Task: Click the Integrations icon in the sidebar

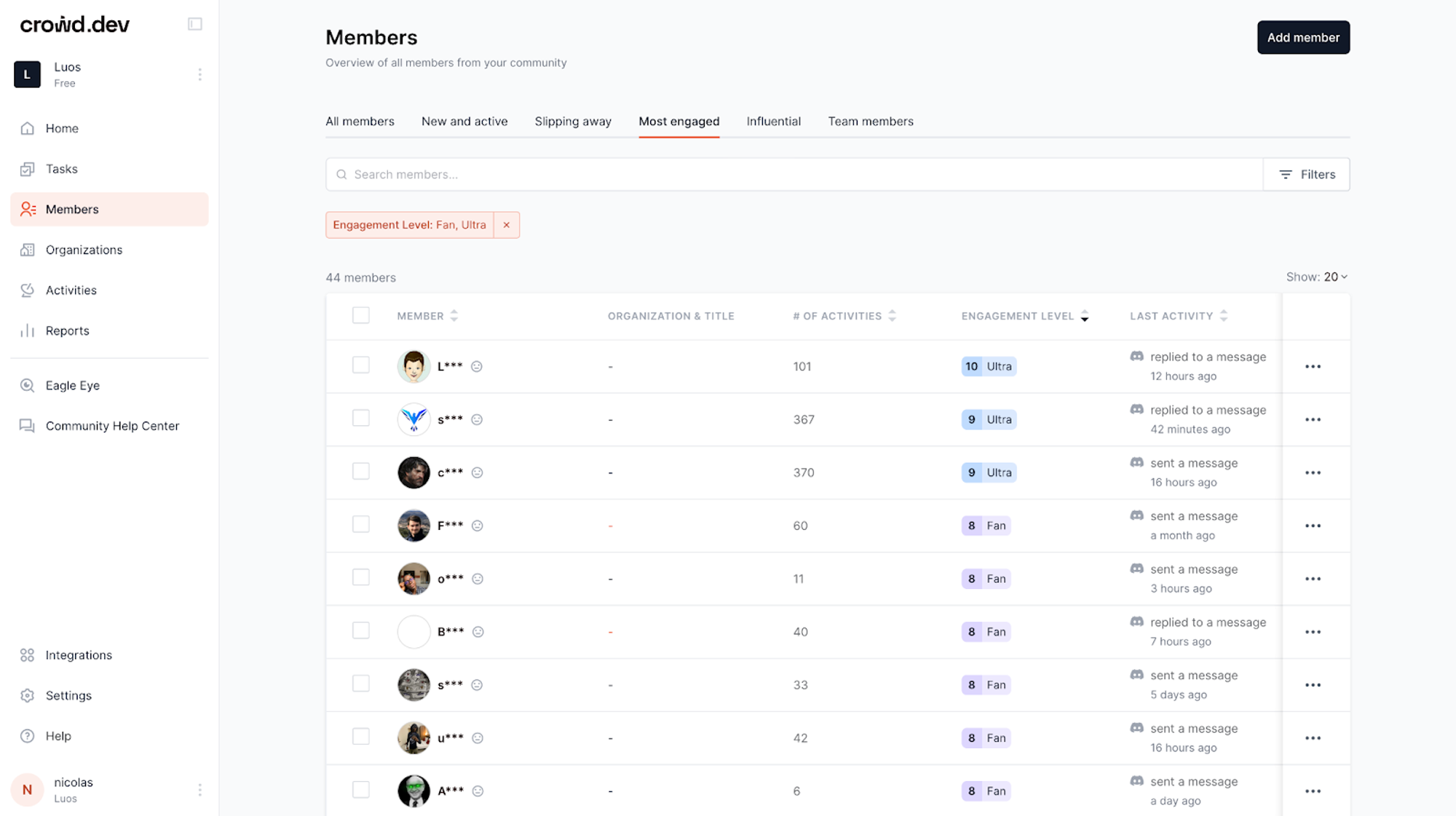Action: 27,655
